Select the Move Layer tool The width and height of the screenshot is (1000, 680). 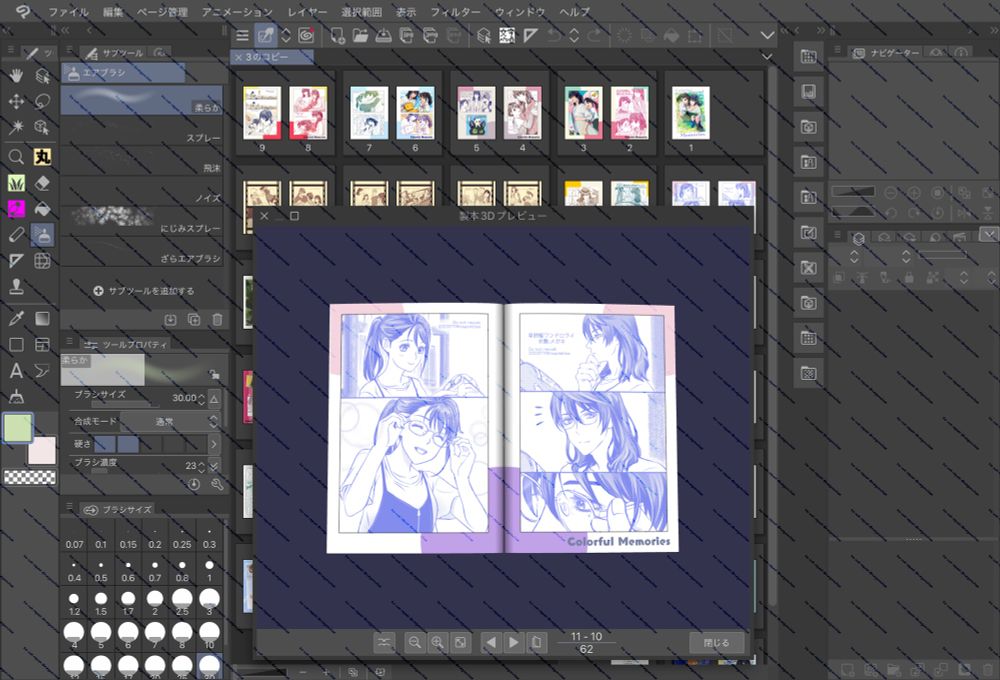pyautogui.click(x=16, y=101)
